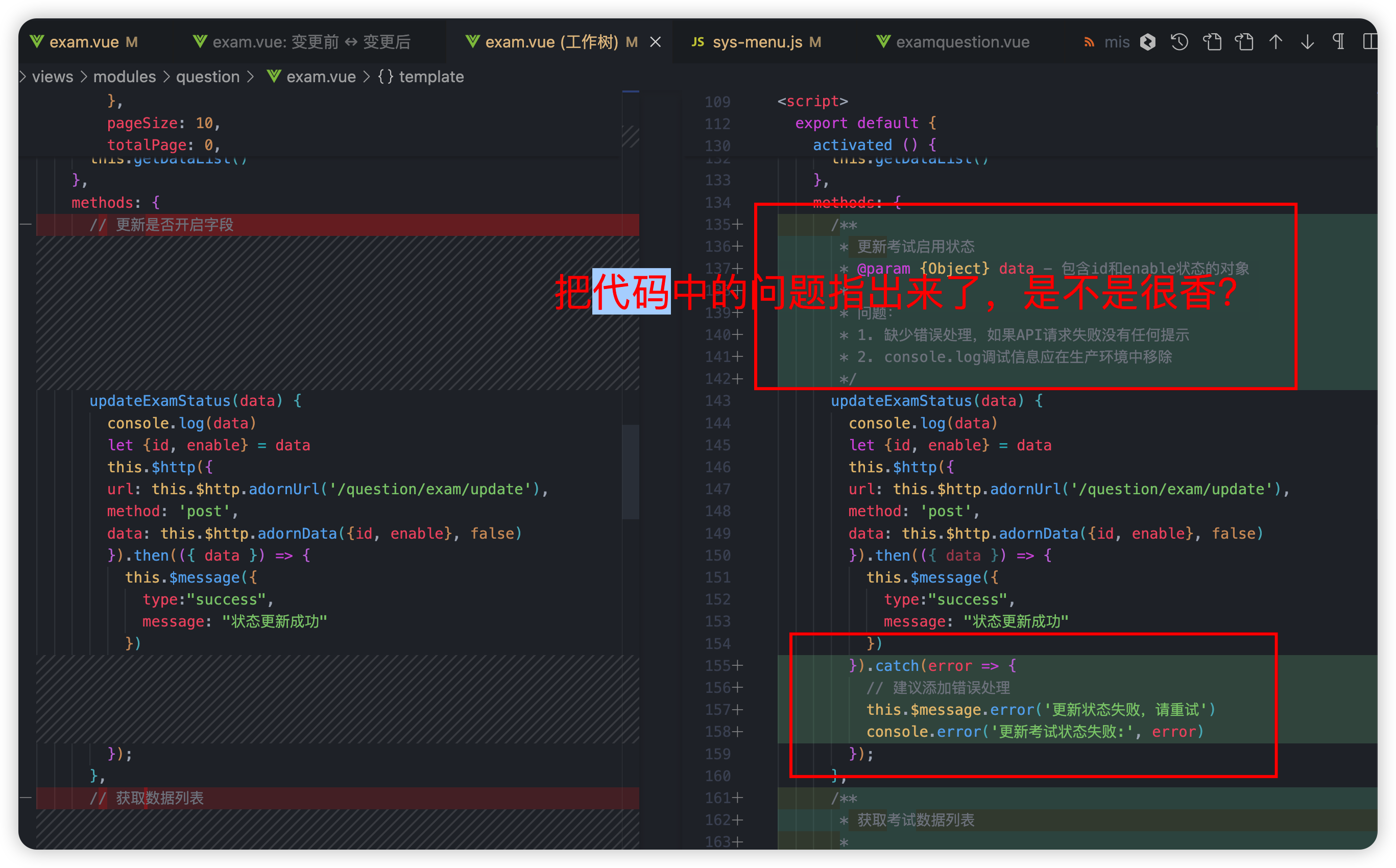
Task: Expand the question breadcrumb dropdown
Action: click(207, 77)
